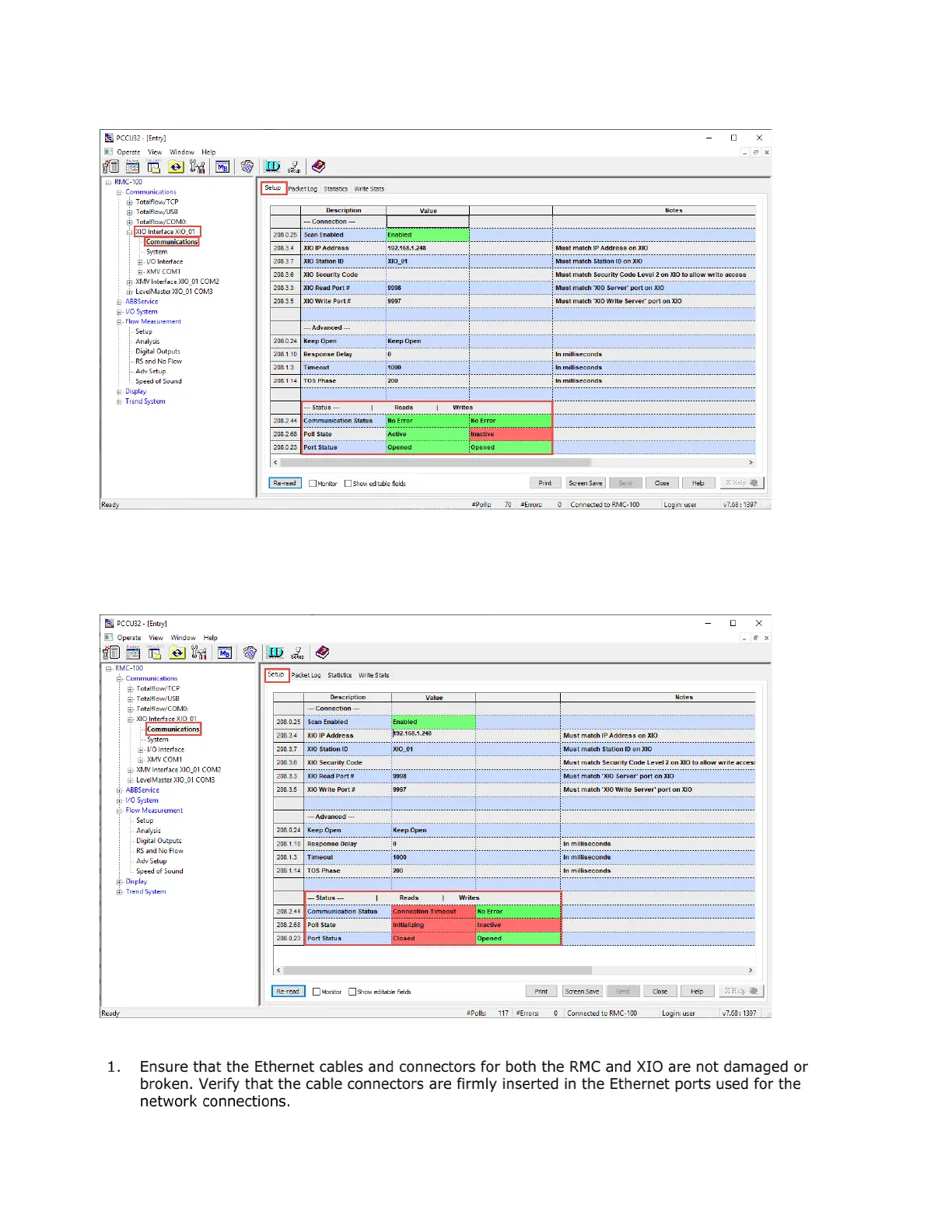Click the yellow folder sync icon, lower window
952x1232 pixels.
pos(177,653)
